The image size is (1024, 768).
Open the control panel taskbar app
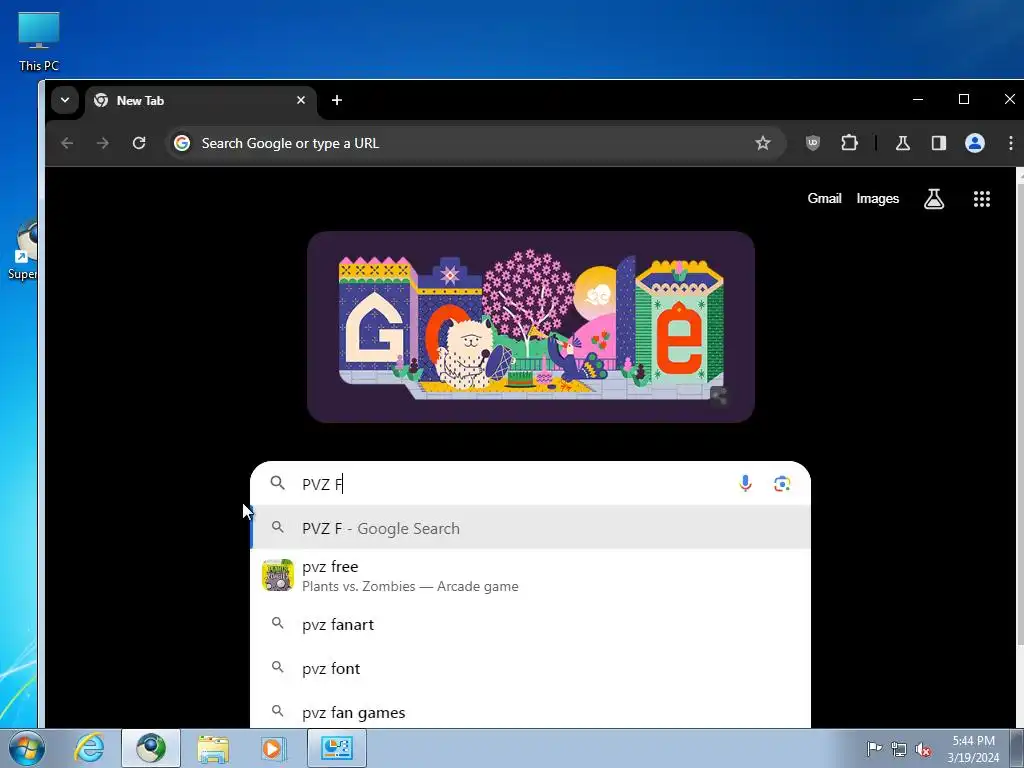(337, 748)
